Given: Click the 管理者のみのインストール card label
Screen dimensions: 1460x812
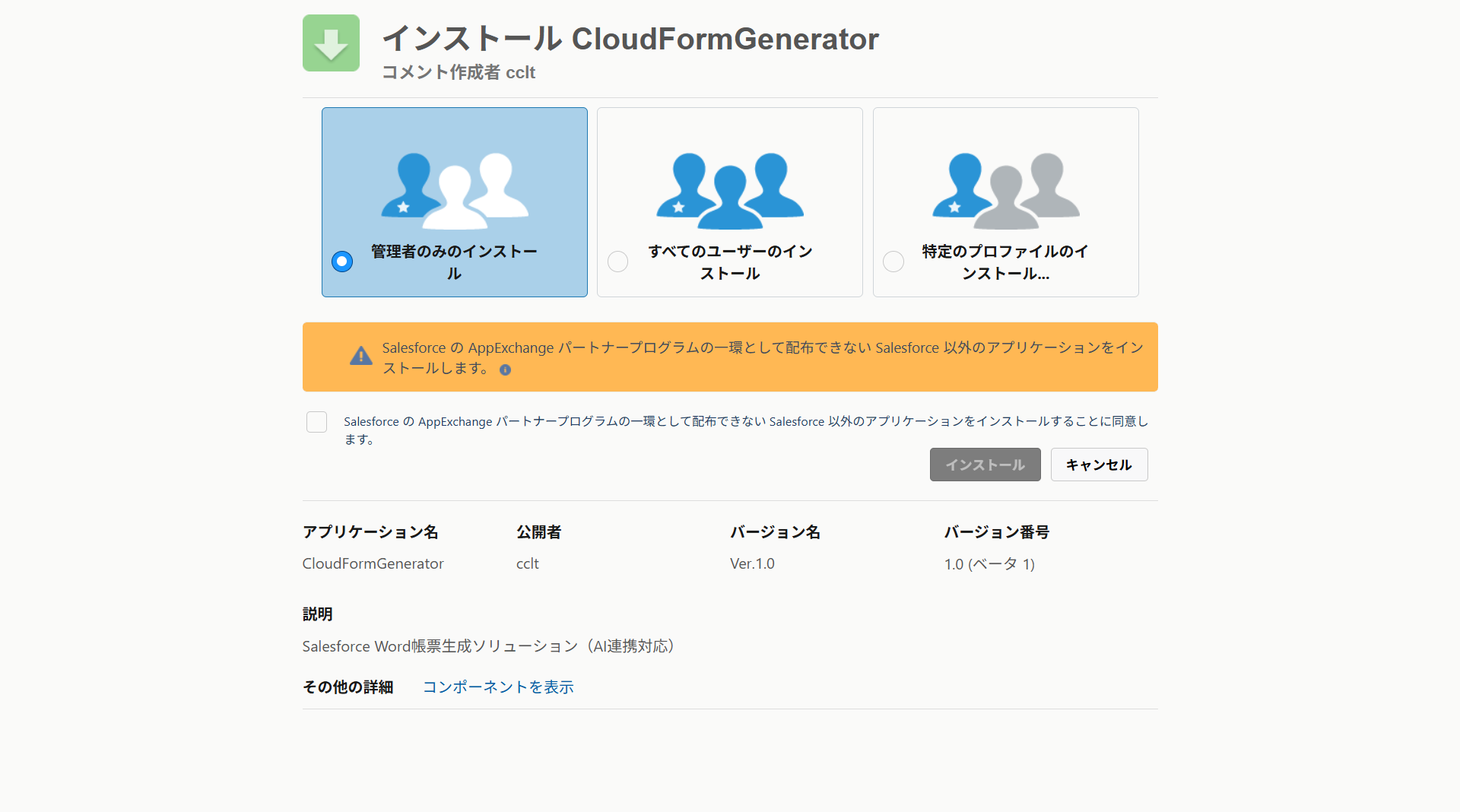Looking at the screenshot, I should (454, 262).
